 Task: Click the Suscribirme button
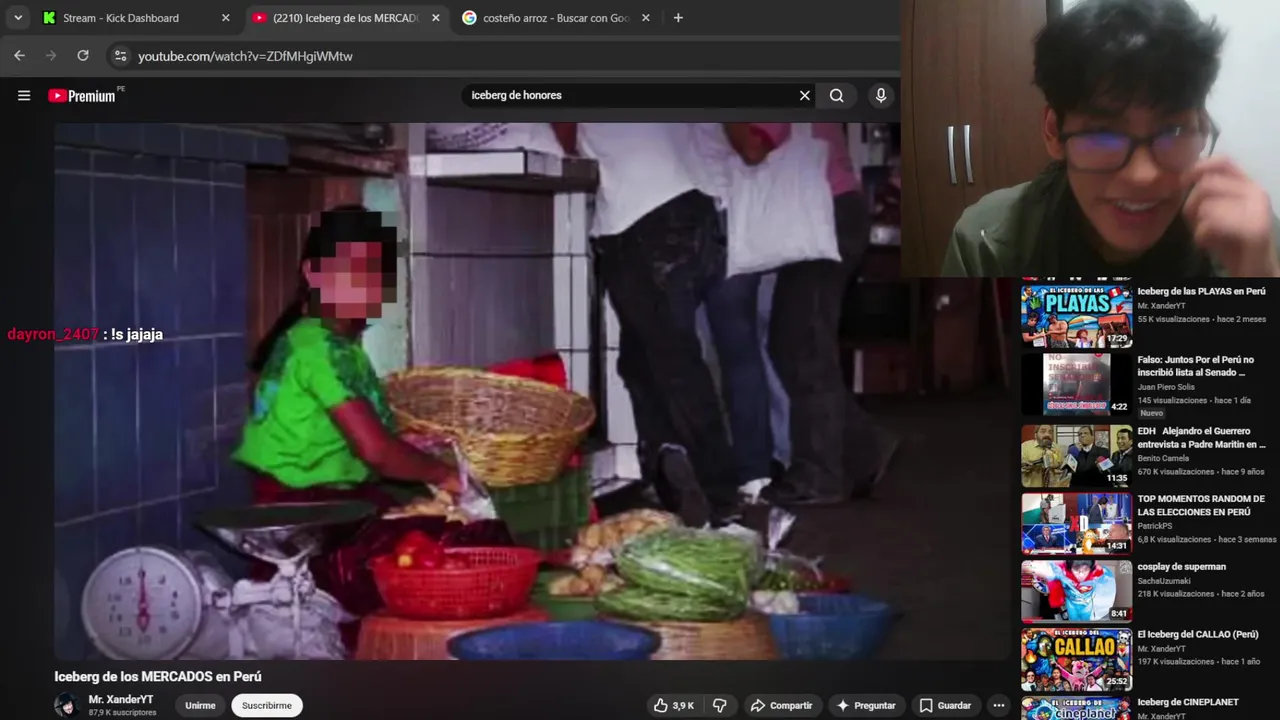point(267,705)
